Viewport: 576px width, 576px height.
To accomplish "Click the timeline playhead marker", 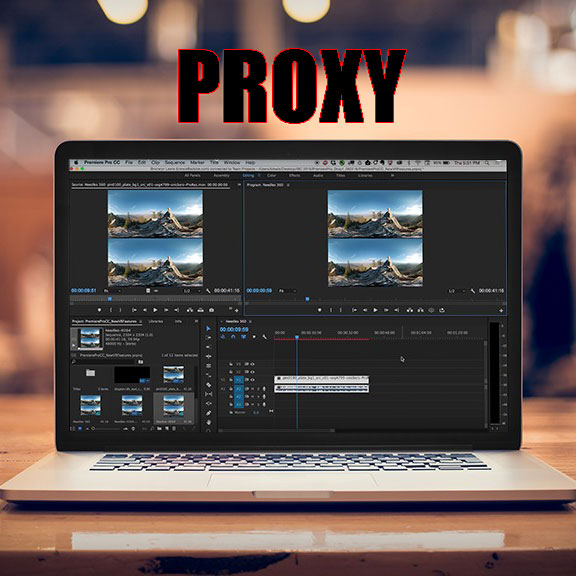I will tap(297, 337).
